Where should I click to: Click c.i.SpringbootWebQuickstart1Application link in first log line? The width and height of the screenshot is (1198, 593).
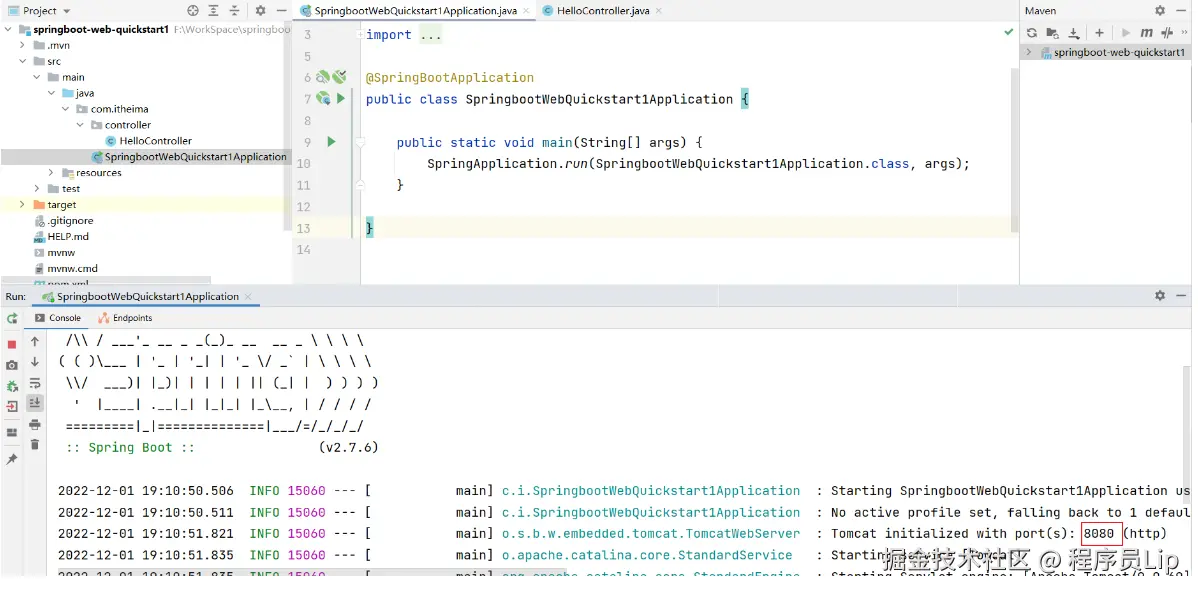pyautogui.click(x=651, y=491)
